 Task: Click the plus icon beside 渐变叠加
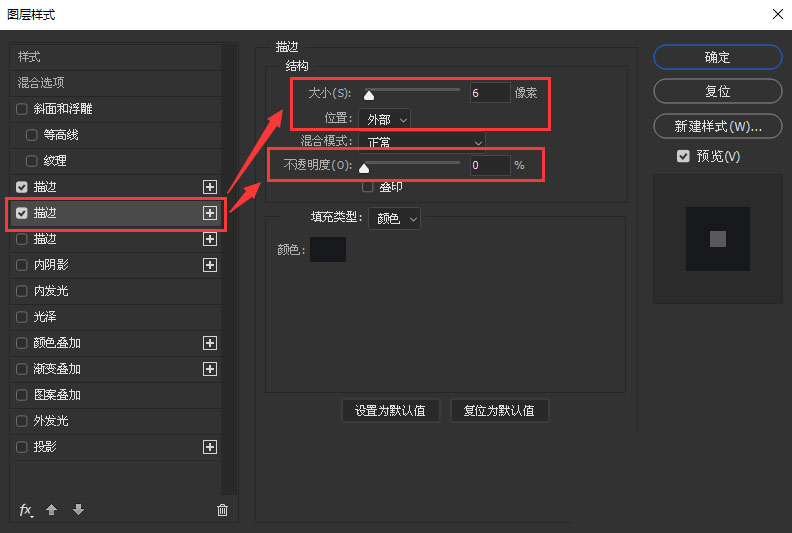[x=210, y=369]
